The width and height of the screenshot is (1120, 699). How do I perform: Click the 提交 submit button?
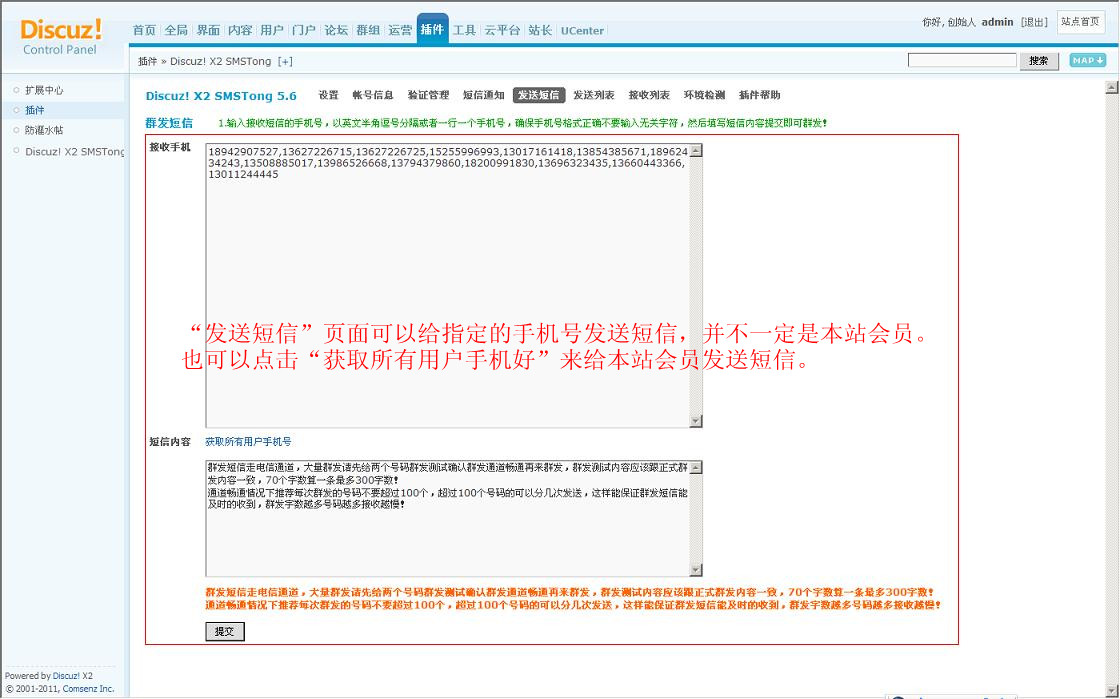[225, 631]
